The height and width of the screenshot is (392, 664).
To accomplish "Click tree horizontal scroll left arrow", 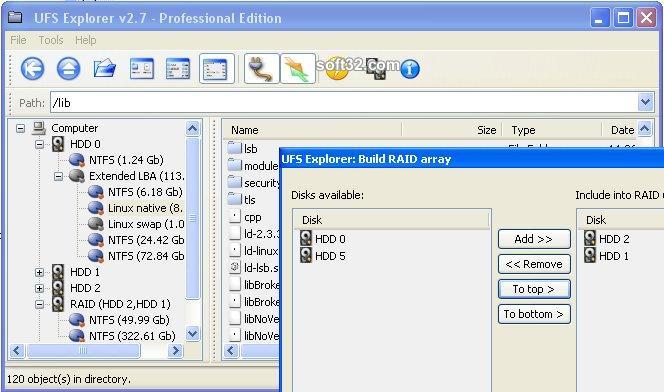I will click(x=17, y=351).
